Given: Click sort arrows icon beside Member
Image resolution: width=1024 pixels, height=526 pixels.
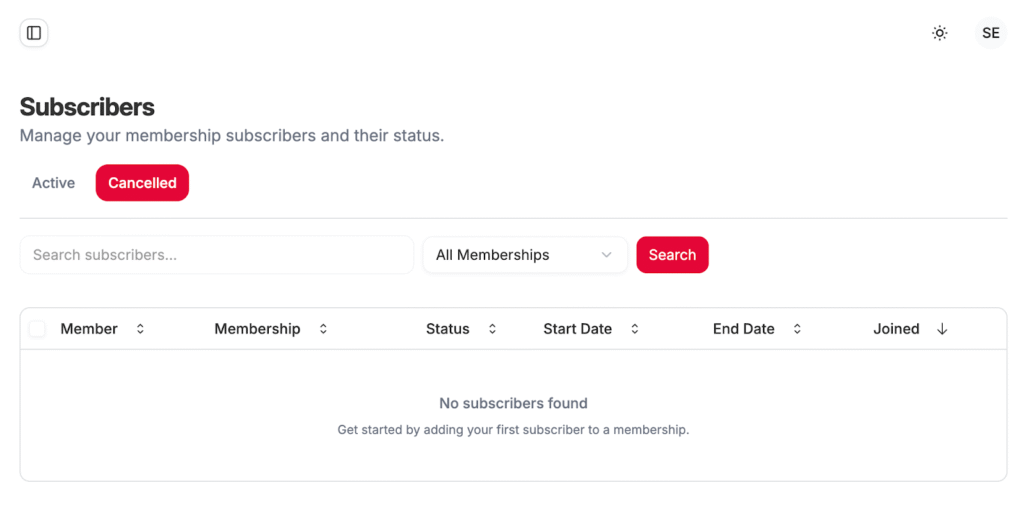Looking at the screenshot, I should 140,329.
